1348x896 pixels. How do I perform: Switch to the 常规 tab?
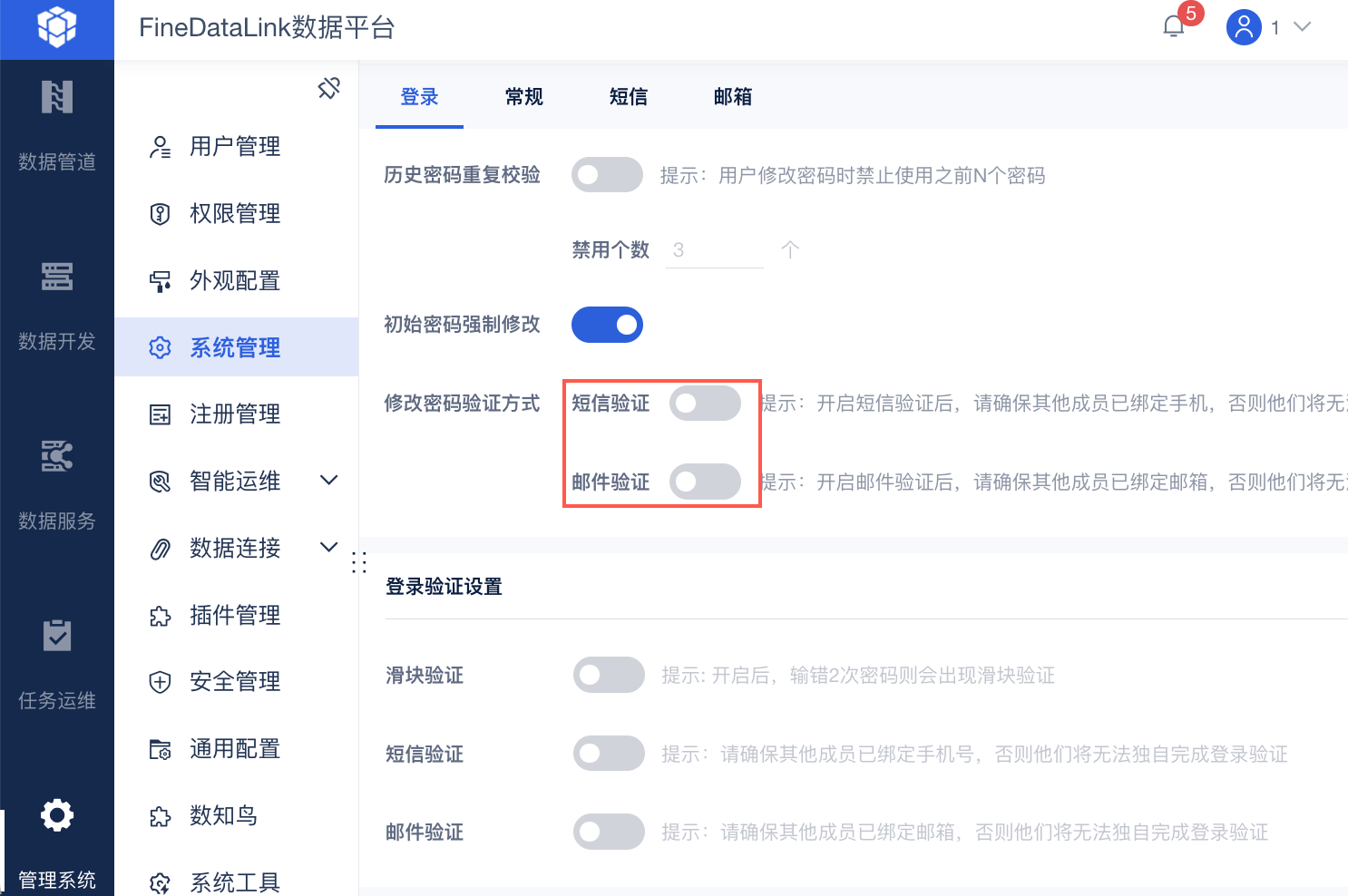point(524,97)
